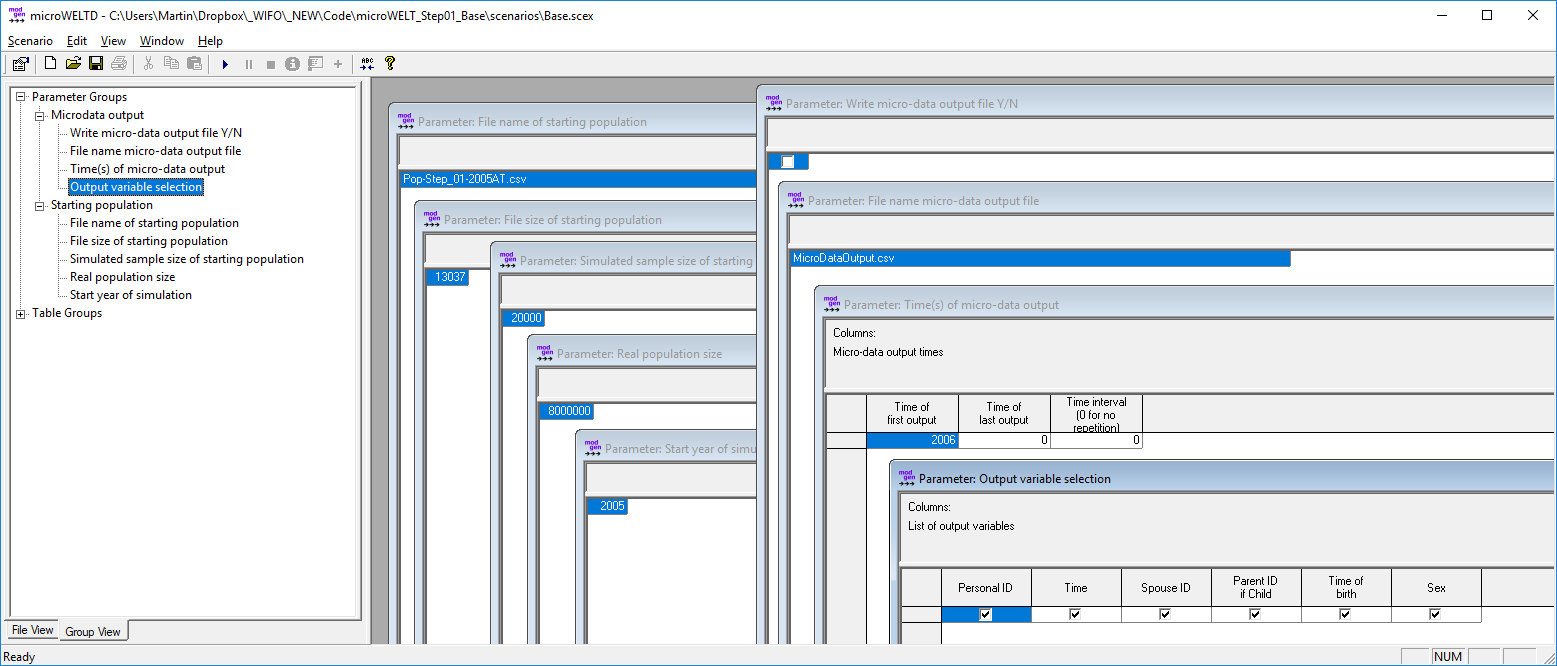Open the View menu
Screen dimensions: 1557x666
coord(113,41)
